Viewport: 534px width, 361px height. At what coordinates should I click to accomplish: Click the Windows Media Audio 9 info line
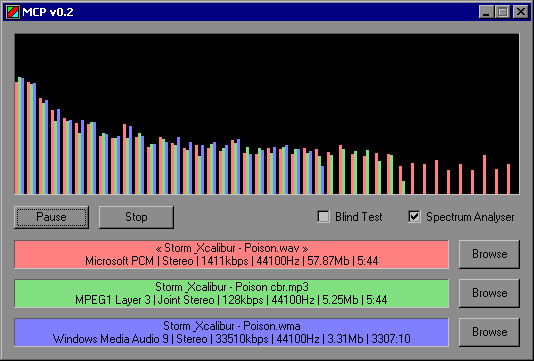pyautogui.click(x=232, y=339)
